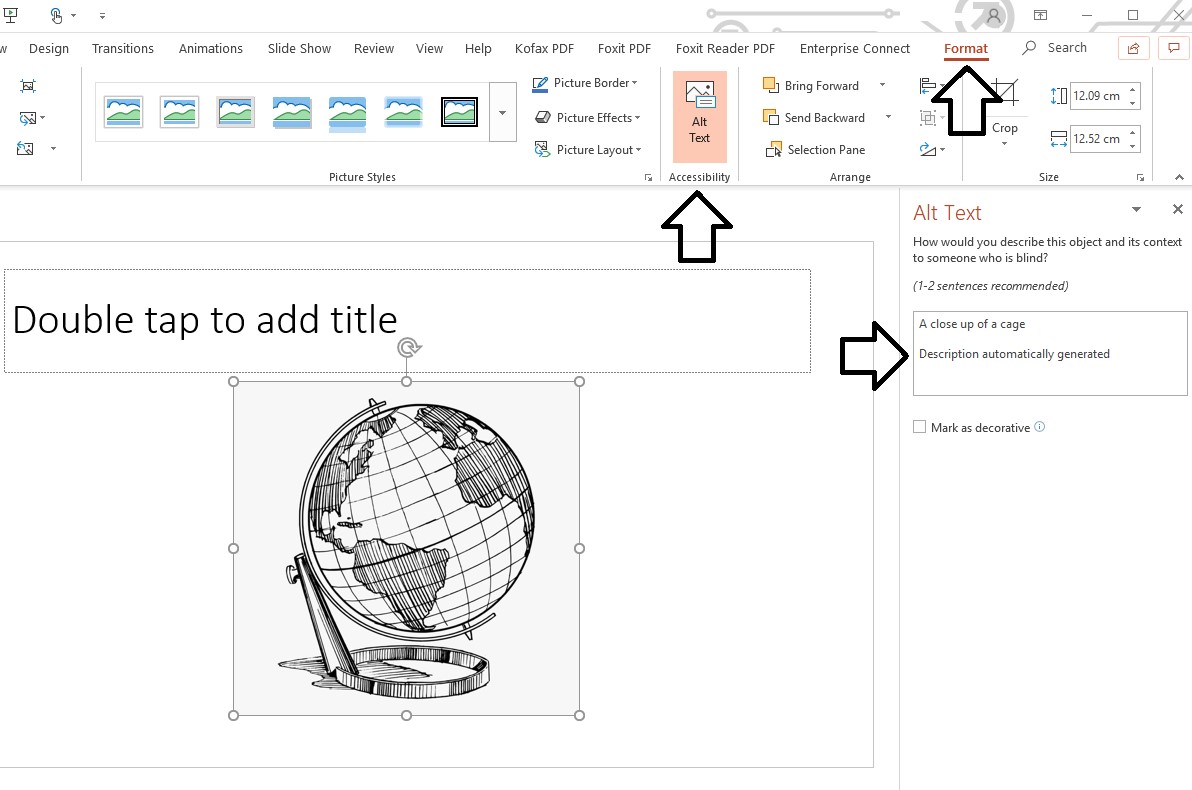This screenshot has height=790, width=1192.
Task: Increase image height using the stepper
Action: point(1131,89)
